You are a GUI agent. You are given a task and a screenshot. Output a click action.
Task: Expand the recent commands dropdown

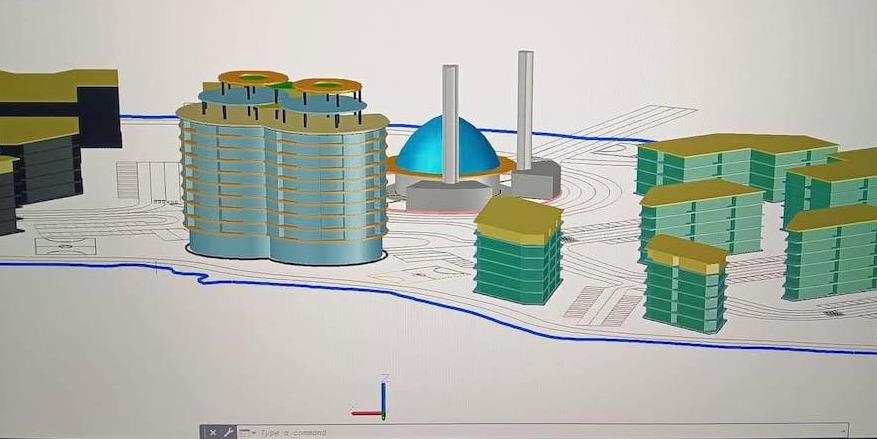pos(246,433)
